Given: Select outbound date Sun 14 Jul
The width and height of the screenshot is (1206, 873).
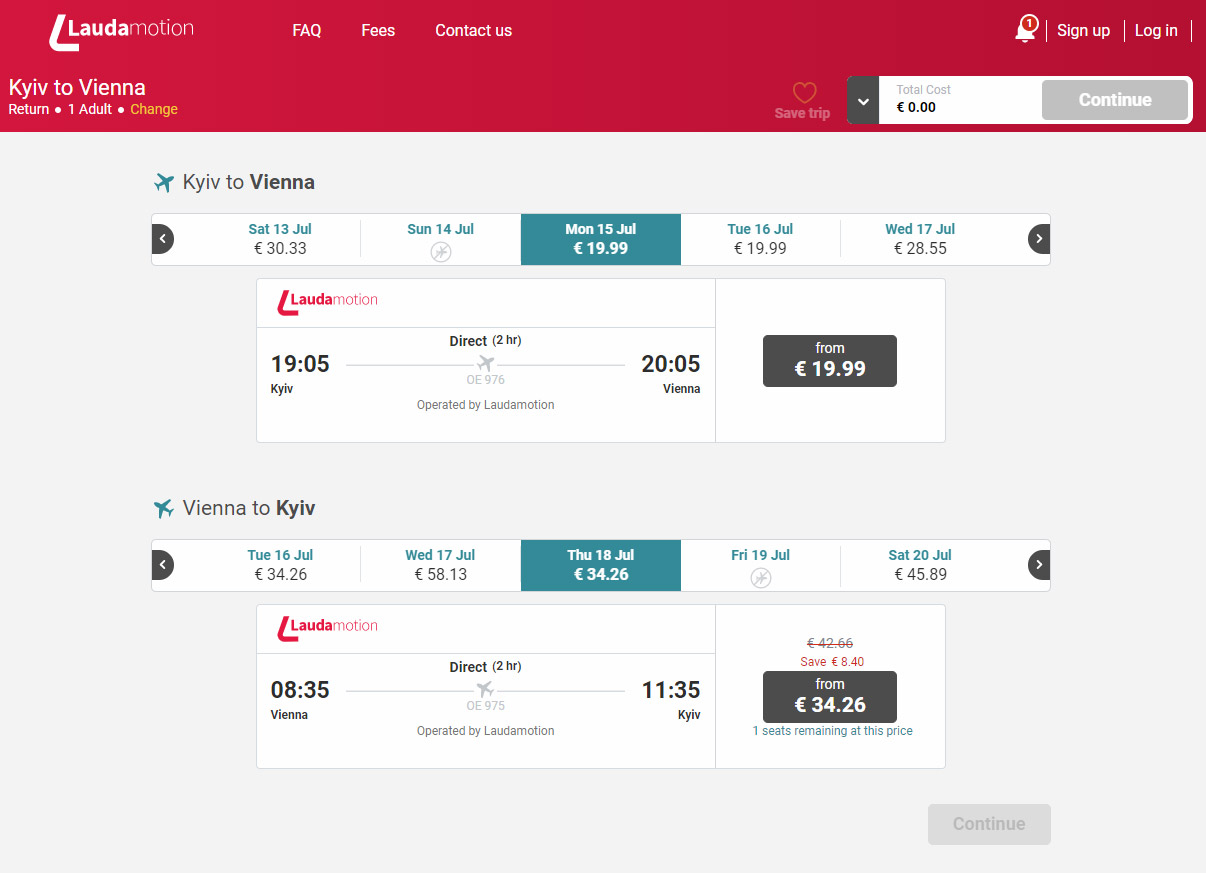Looking at the screenshot, I should [x=441, y=239].
